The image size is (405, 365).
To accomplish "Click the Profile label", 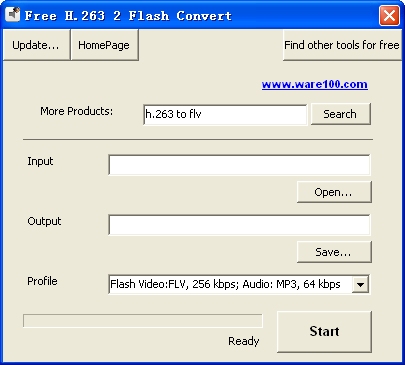I will [x=42, y=281].
